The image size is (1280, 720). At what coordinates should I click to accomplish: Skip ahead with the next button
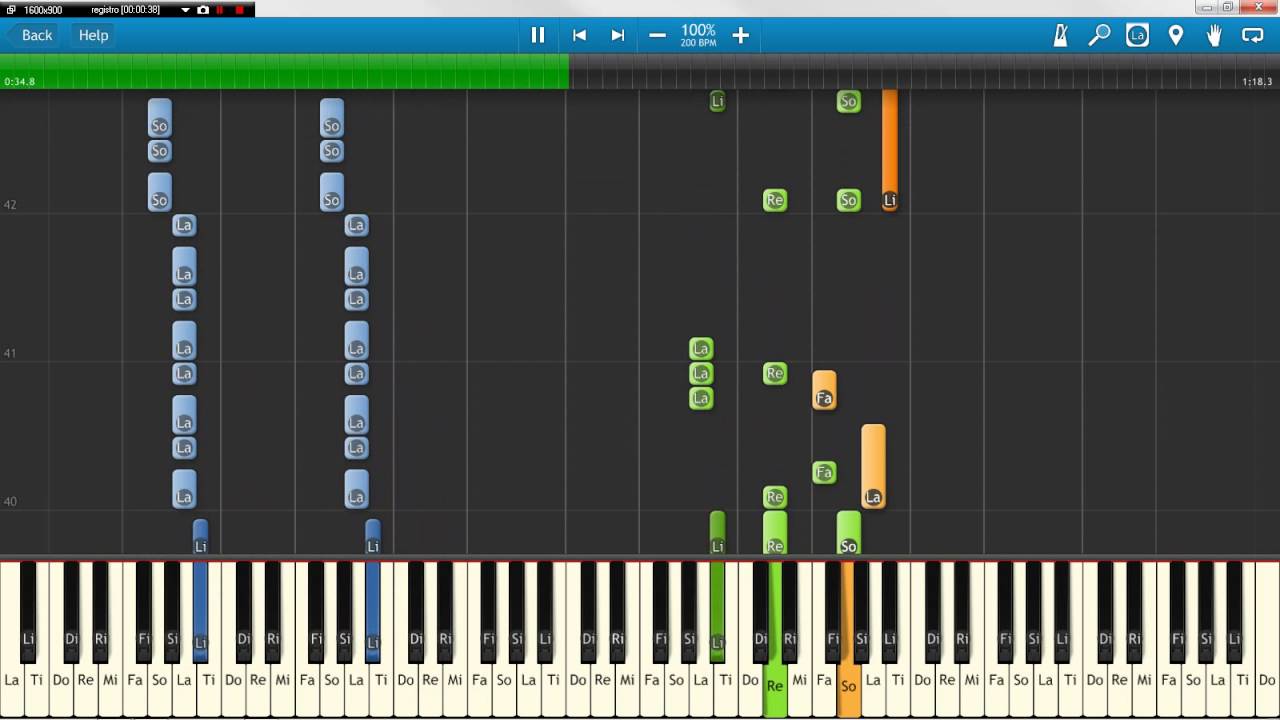coord(618,35)
